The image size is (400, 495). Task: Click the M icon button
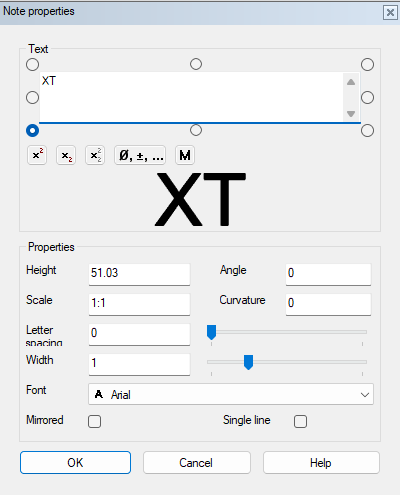coord(185,155)
